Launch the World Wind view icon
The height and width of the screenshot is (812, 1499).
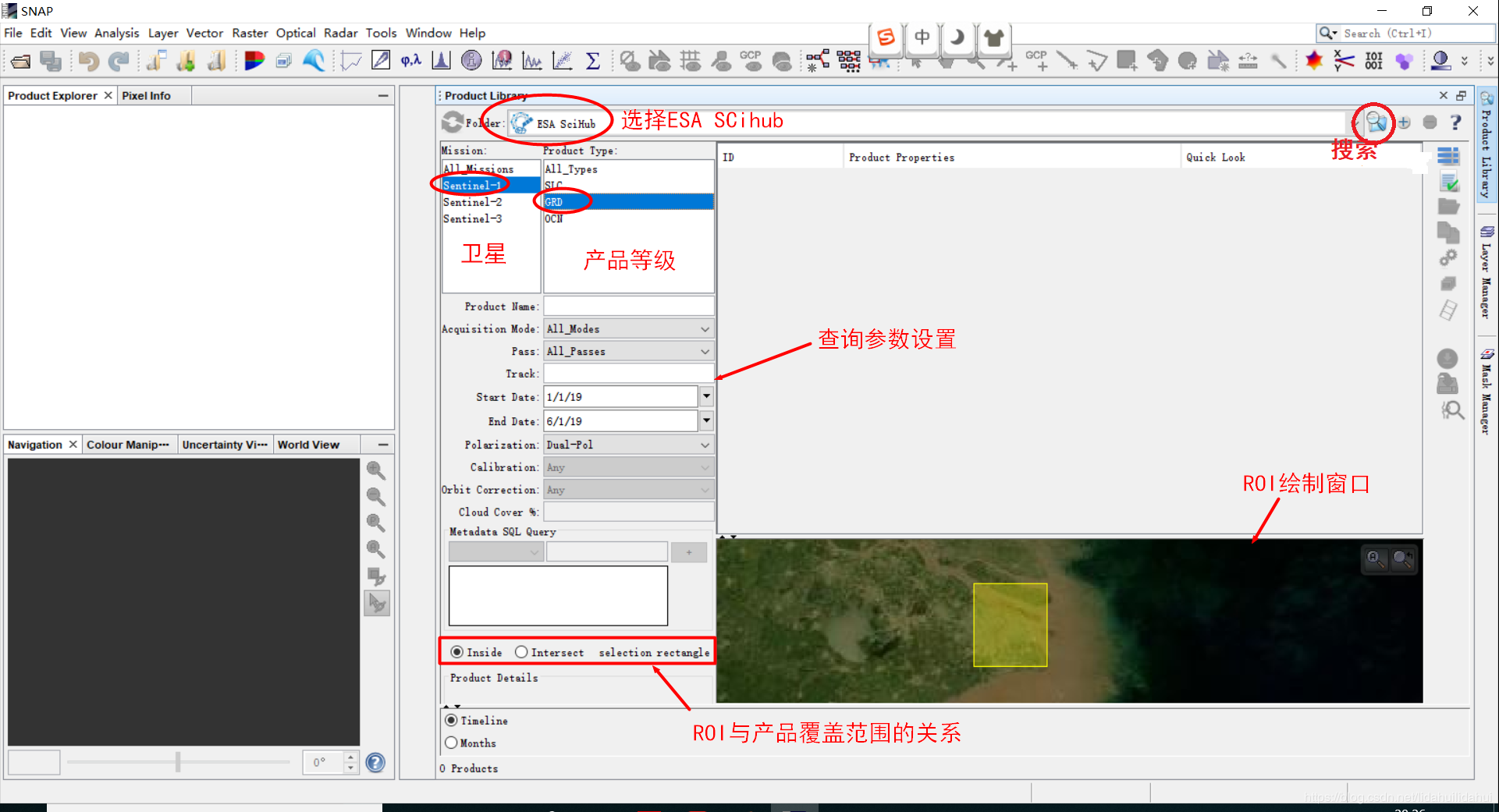coord(314,60)
